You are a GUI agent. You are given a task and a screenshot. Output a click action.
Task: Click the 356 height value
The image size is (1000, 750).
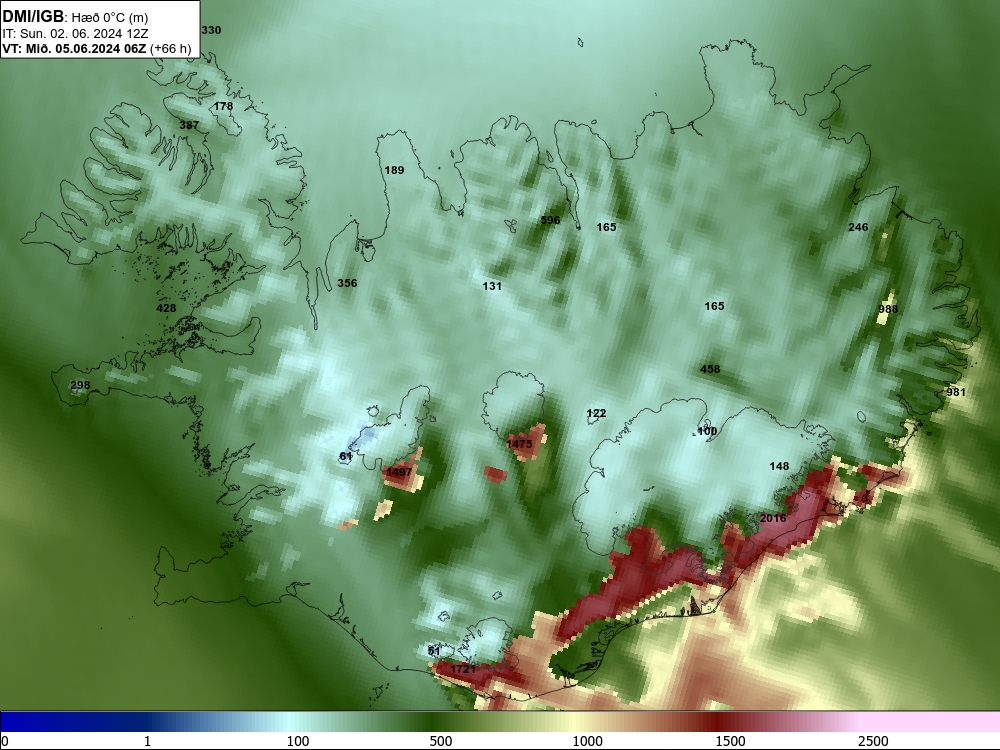click(x=347, y=283)
